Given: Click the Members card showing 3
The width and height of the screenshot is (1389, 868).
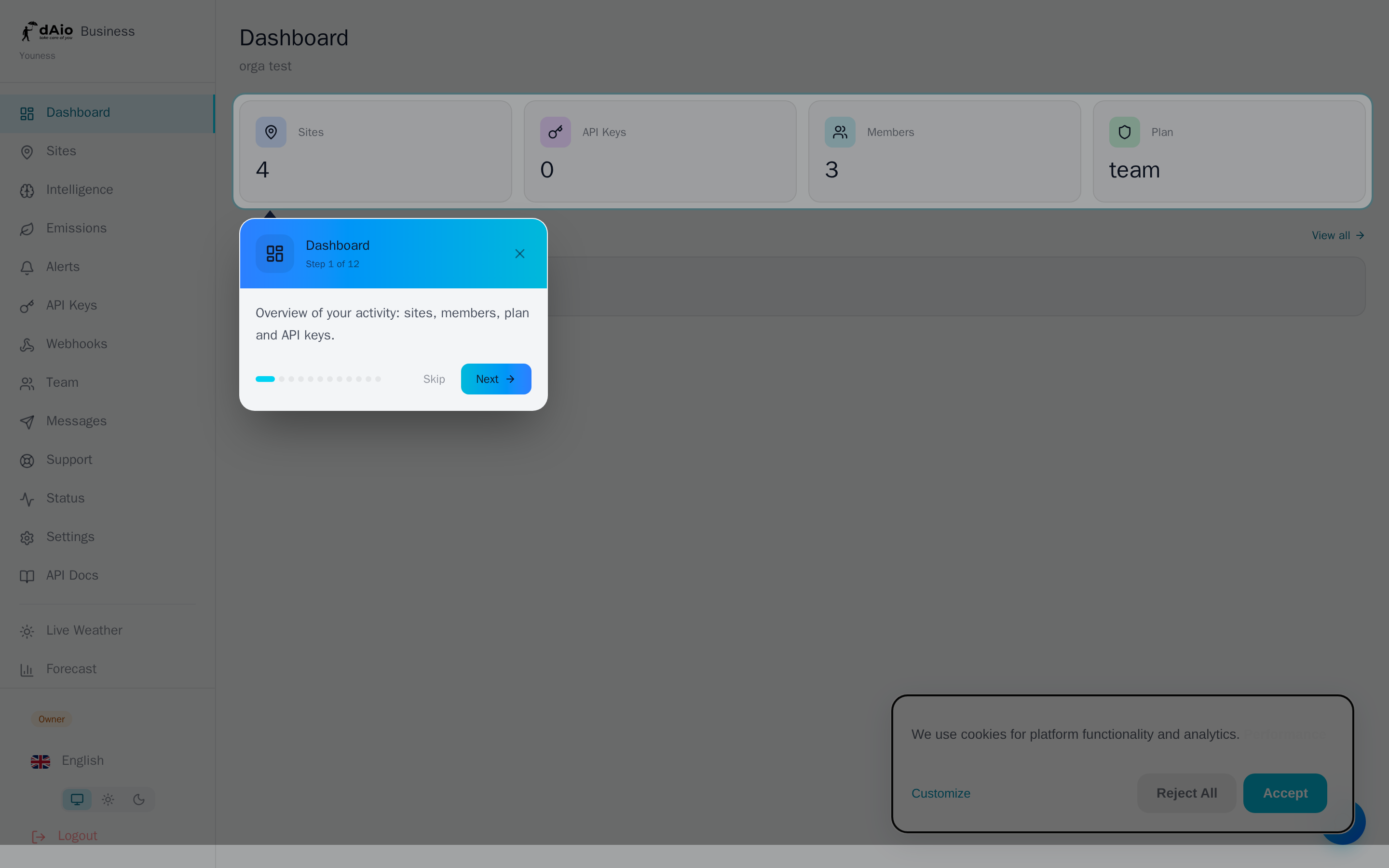Looking at the screenshot, I should click(x=945, y=151).
